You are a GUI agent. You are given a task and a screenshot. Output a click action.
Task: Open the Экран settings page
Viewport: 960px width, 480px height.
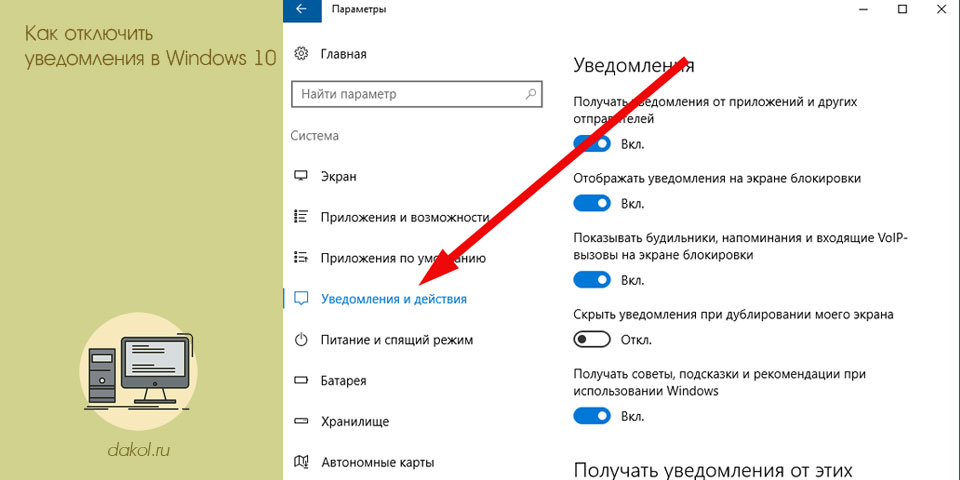339,176
